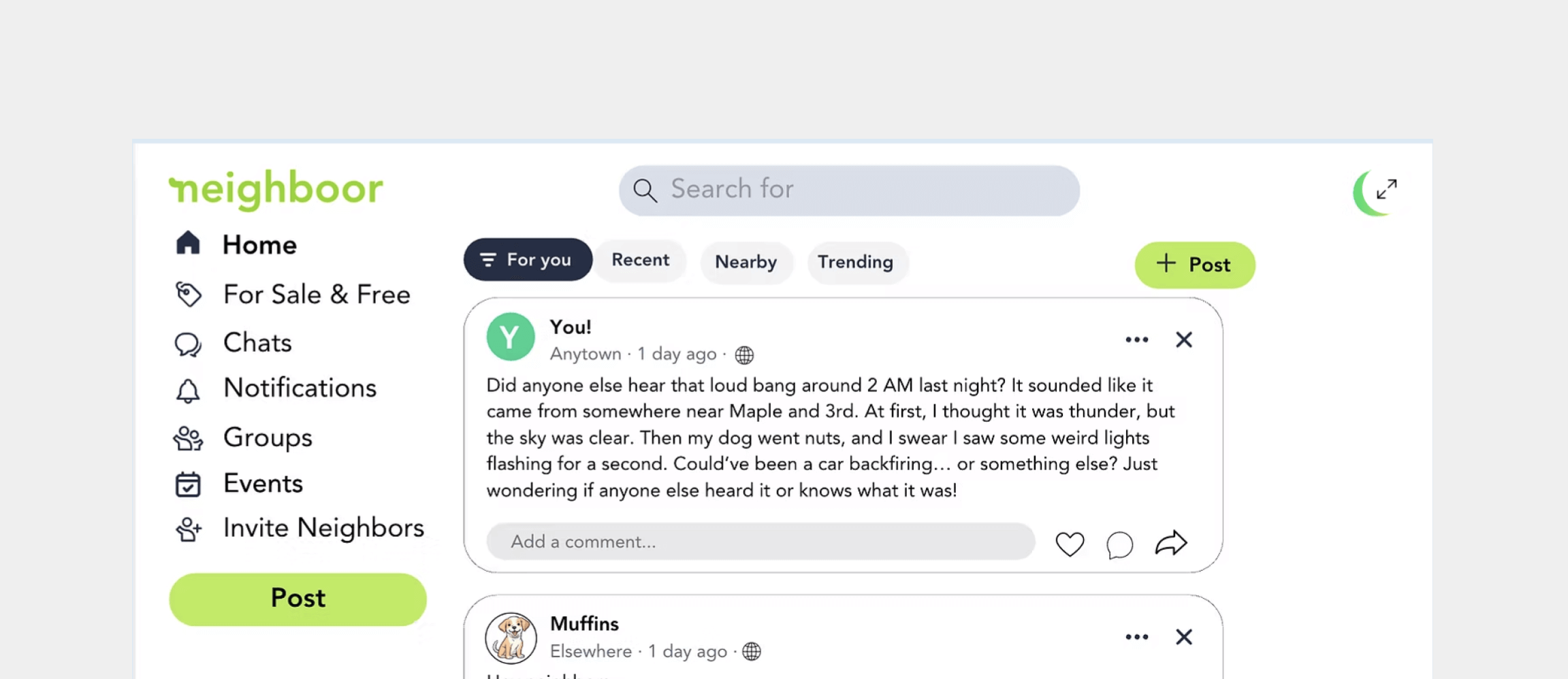Viewport: 1568px width, 679px height.
Task: Share your post with the arrow icon
Action: (x=1171, y=543)
